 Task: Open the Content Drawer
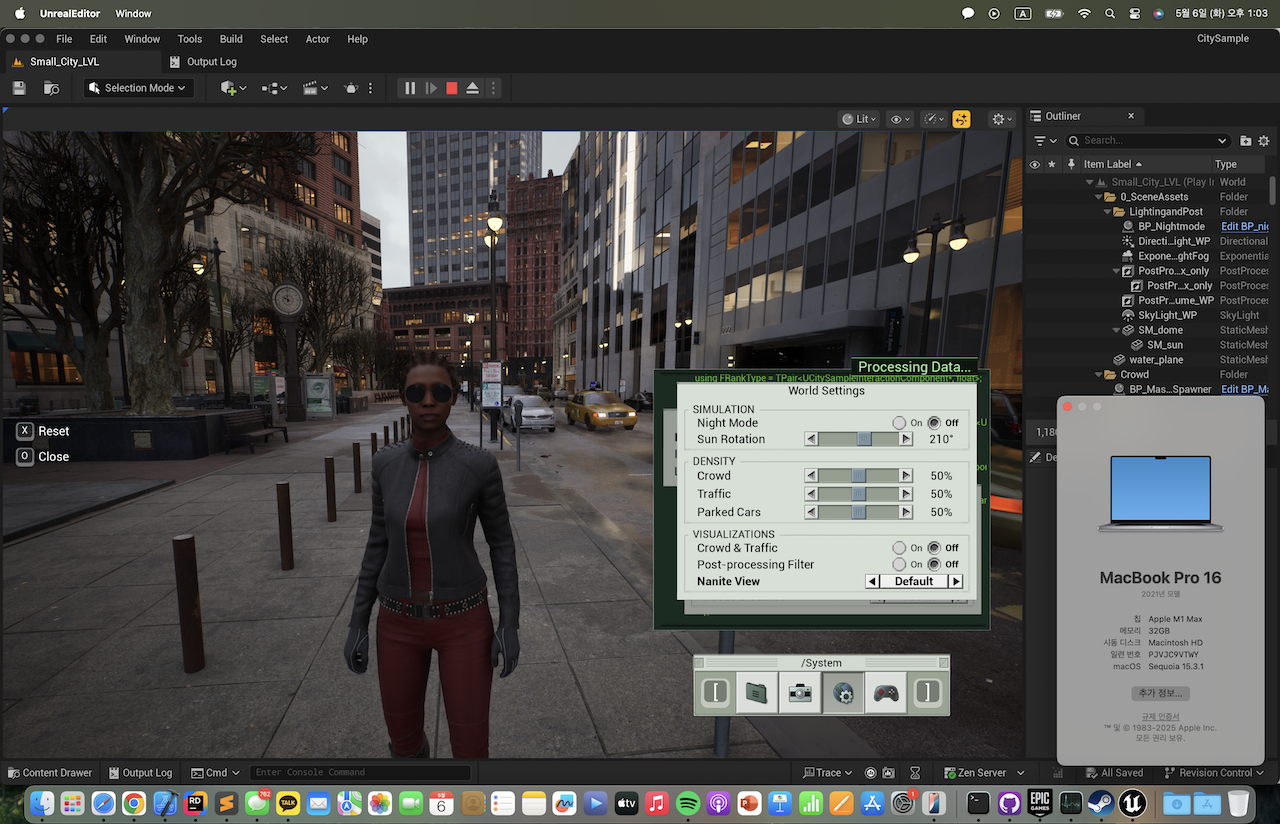tap(50, 772)
